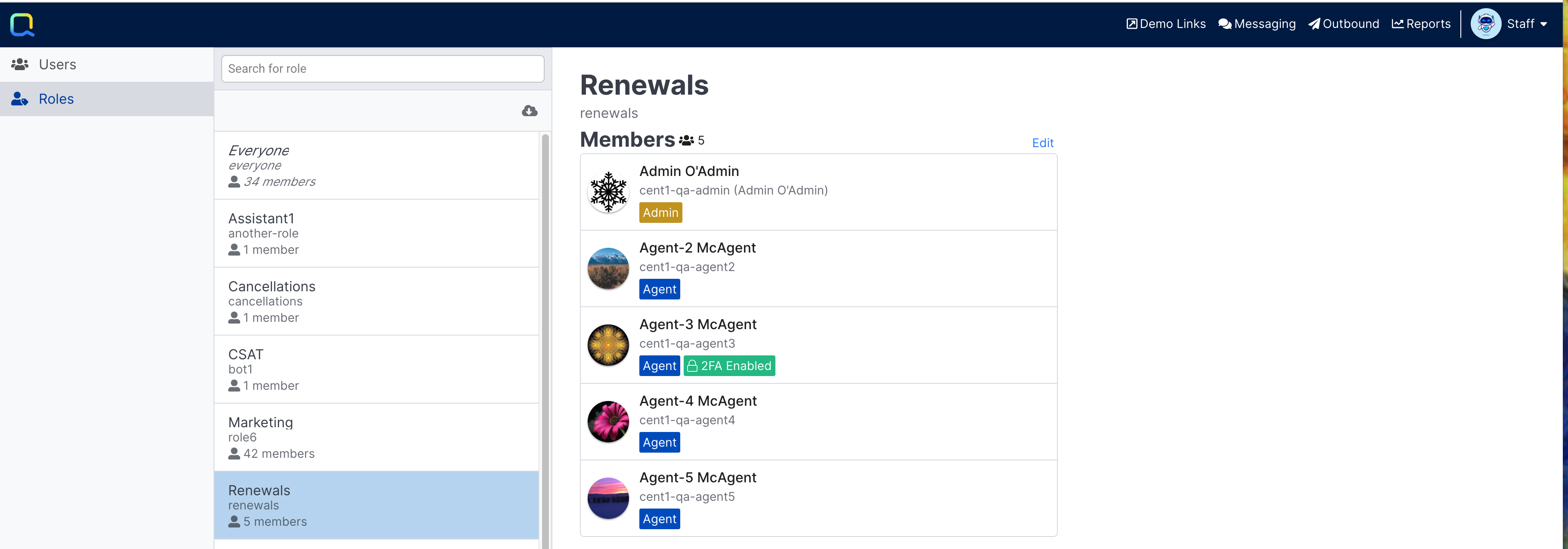Screen dimensions: 1568x549
Task: Expand the Staff user dropdown
Action: [1527, 25]
